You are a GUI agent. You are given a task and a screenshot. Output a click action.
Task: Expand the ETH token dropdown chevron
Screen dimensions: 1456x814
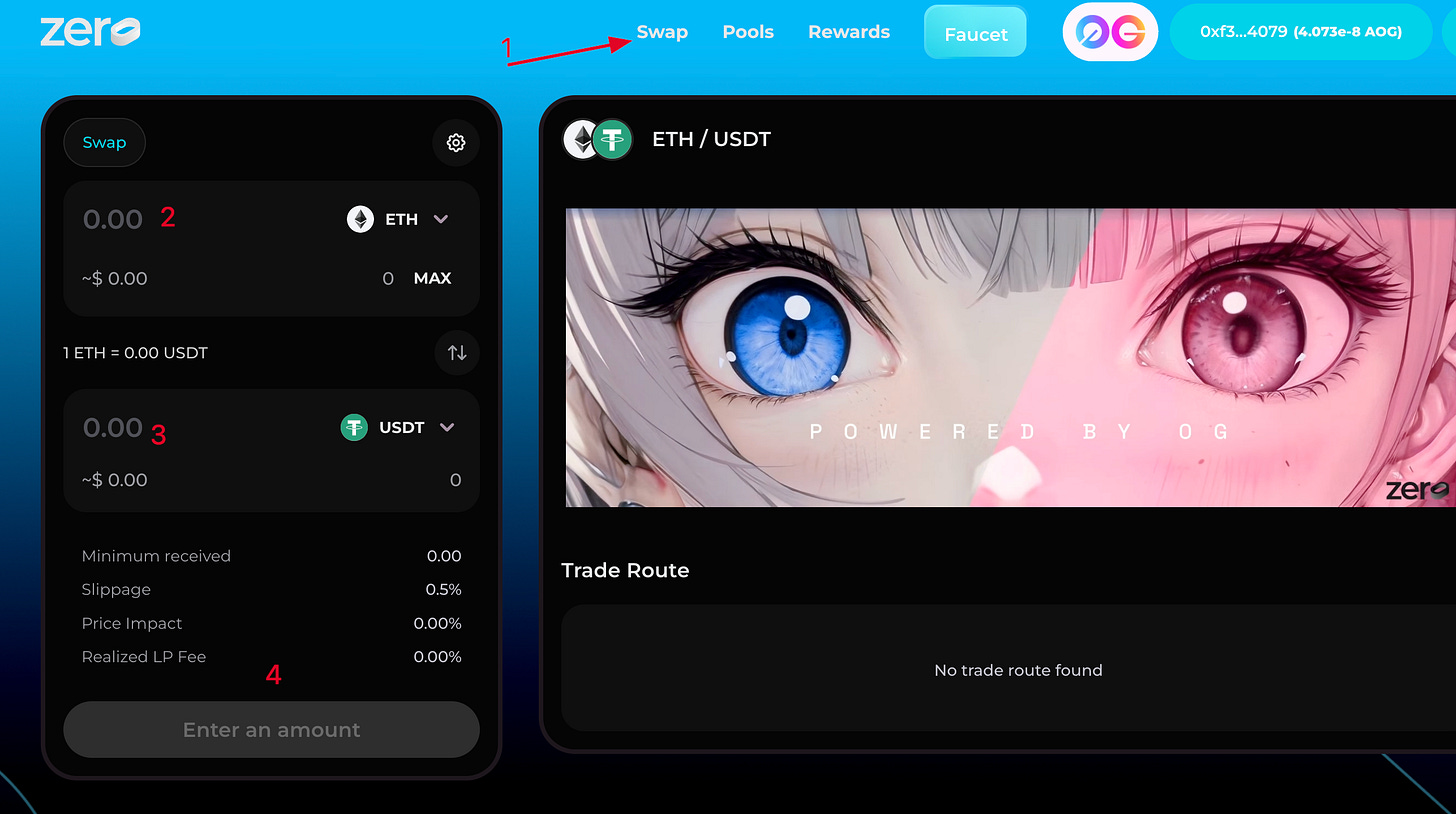pyautogui.click(x=441, y=219)
